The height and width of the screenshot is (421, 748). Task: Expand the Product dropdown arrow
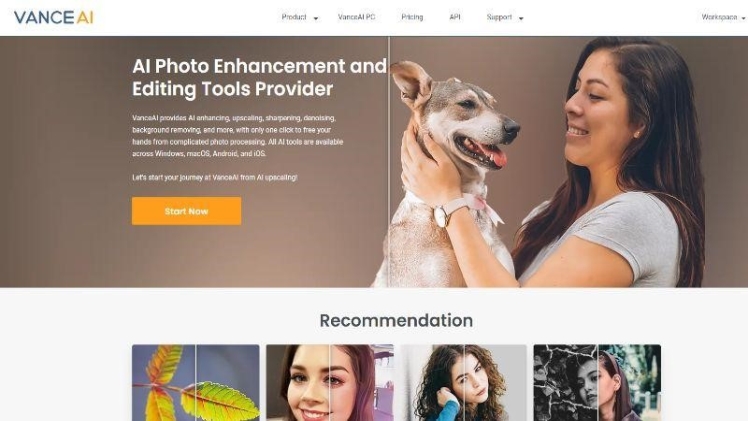315,18
